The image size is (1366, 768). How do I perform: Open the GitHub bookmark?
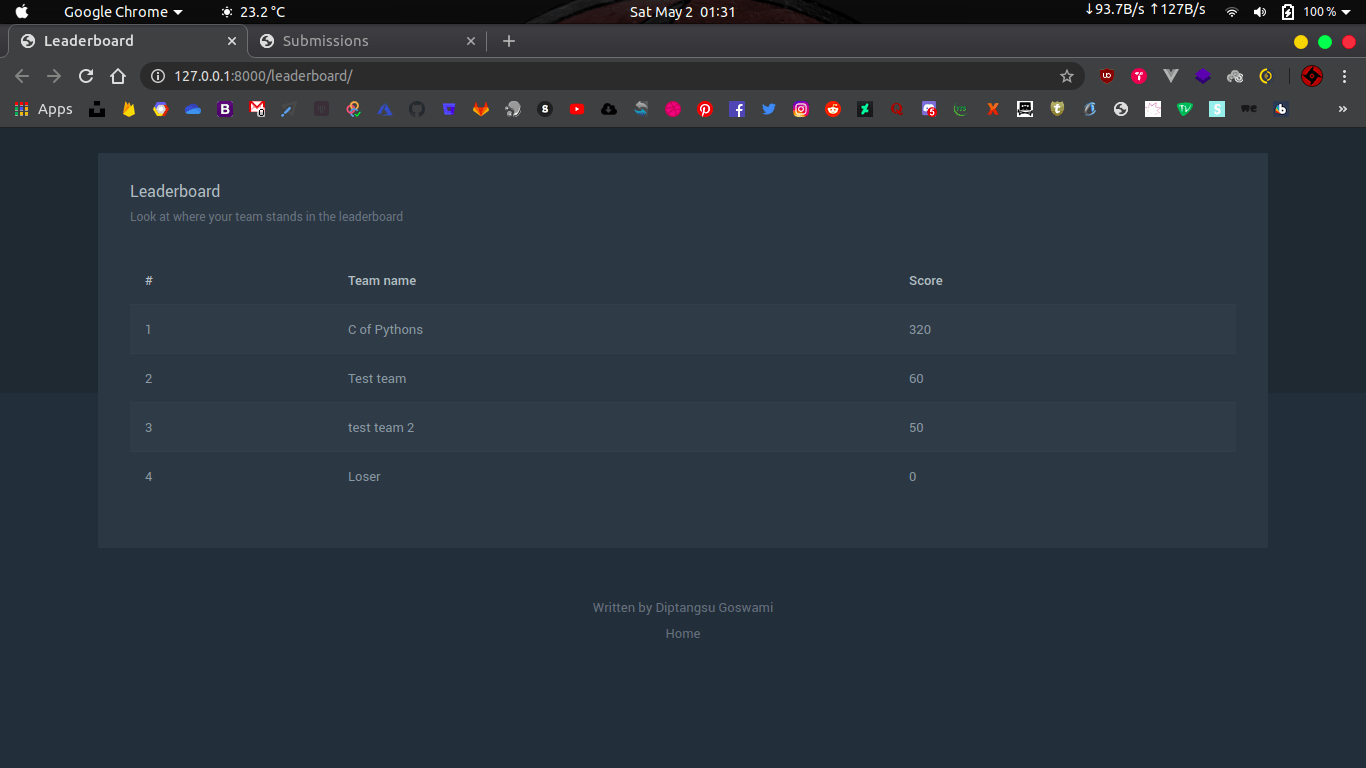click(x=417, y=109)
